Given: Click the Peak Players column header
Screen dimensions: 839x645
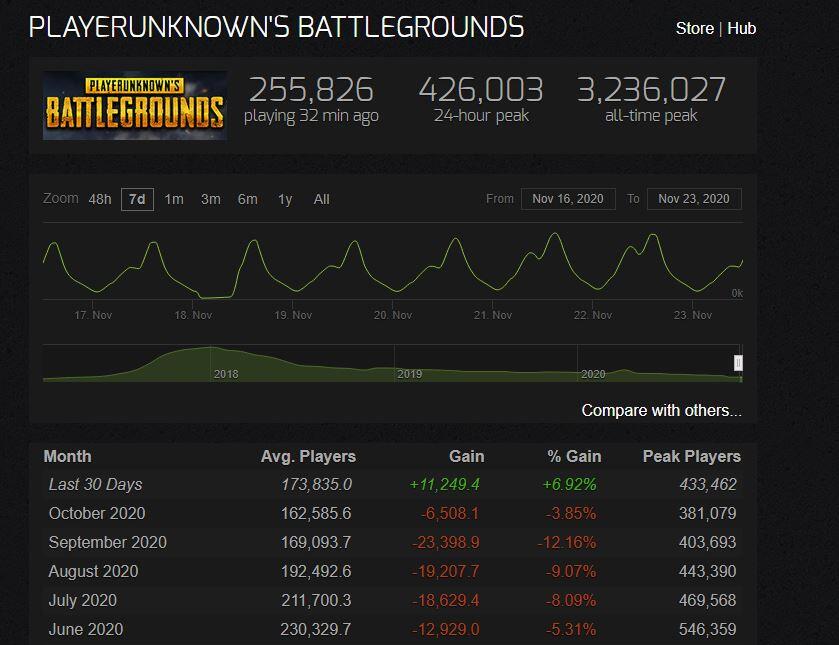Looking at the screenshot, I should pyautogui.click(x=691, y=456).
